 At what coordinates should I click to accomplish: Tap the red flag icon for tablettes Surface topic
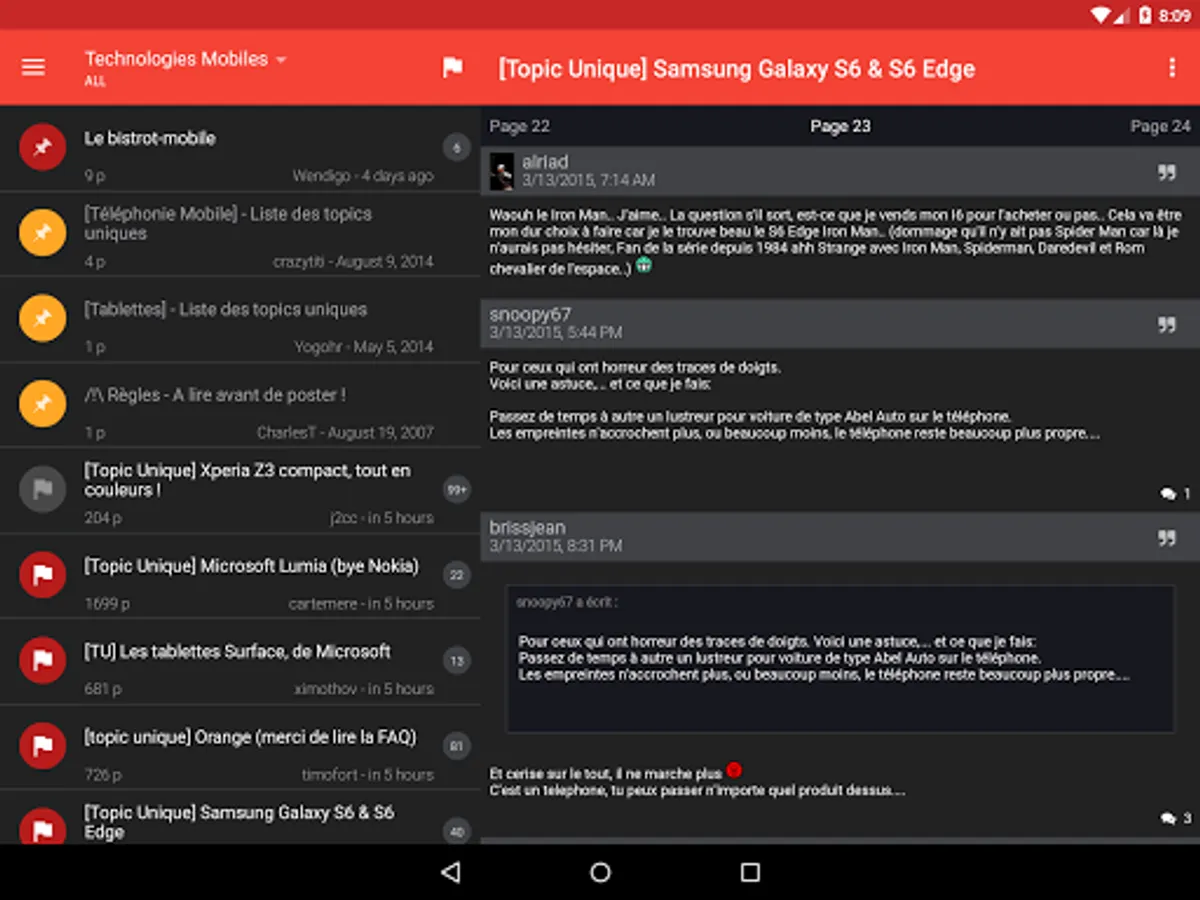coord(43,661)
